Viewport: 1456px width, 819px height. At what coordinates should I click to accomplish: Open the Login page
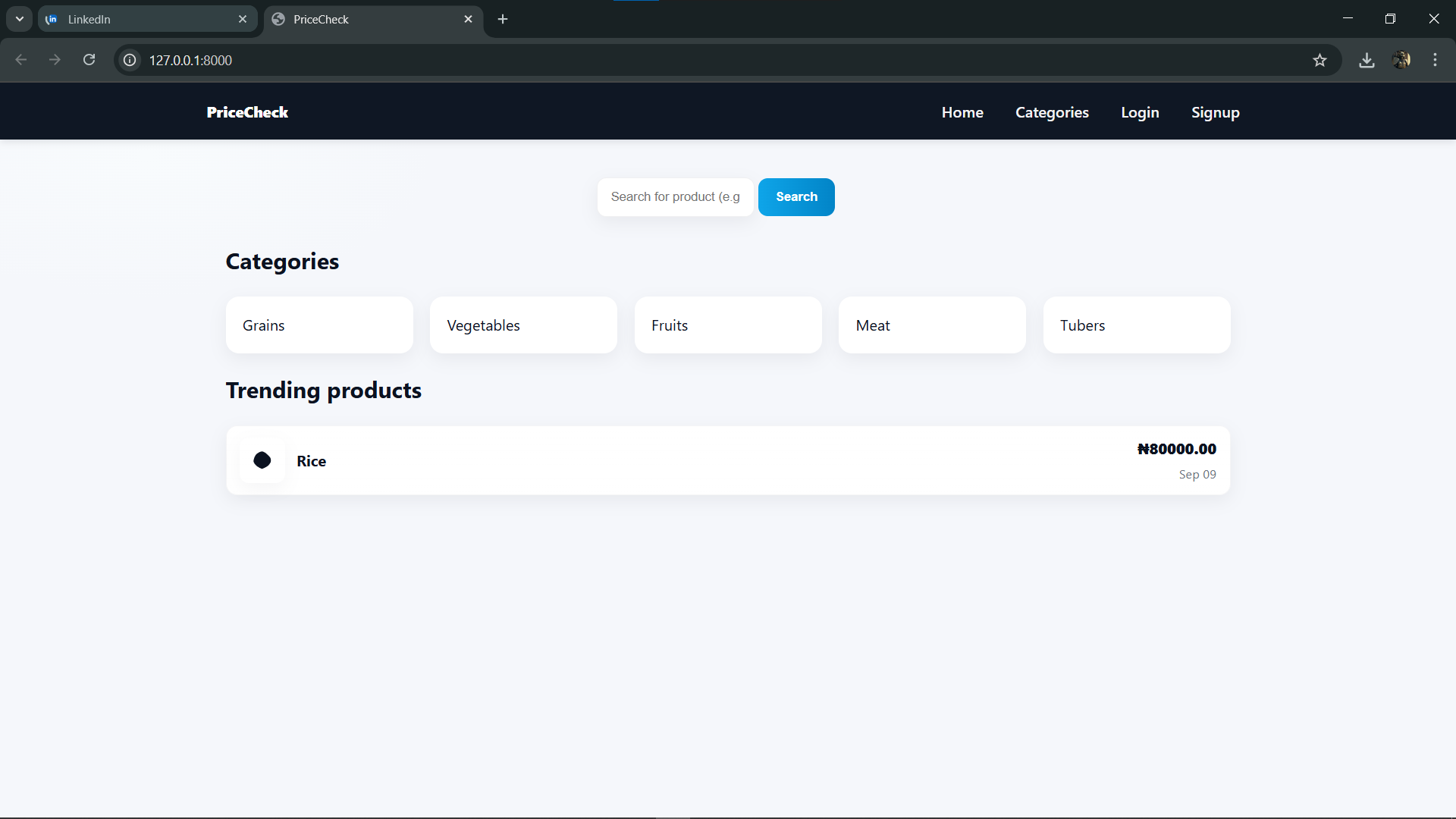click(x=1140, y=112)
